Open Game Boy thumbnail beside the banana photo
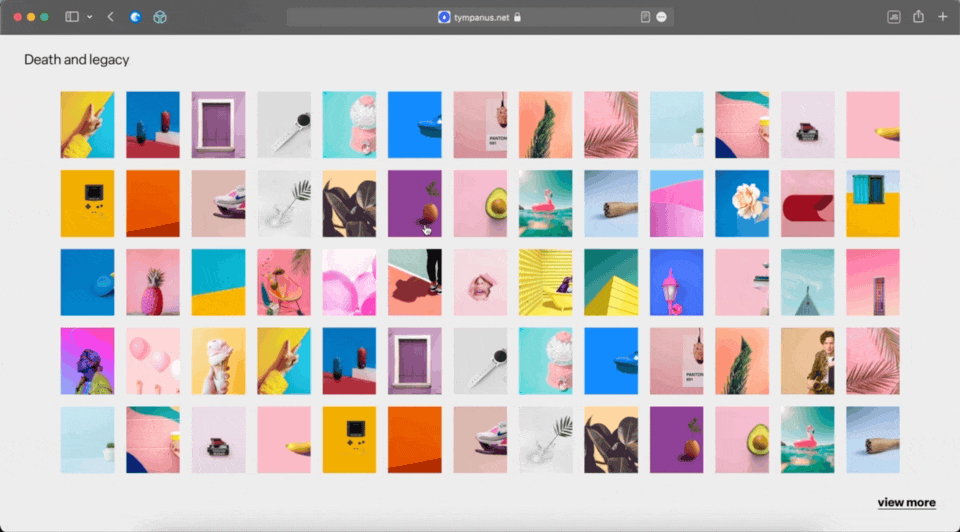Viewport: 960px width, 532px height. [x=350, y=440]
